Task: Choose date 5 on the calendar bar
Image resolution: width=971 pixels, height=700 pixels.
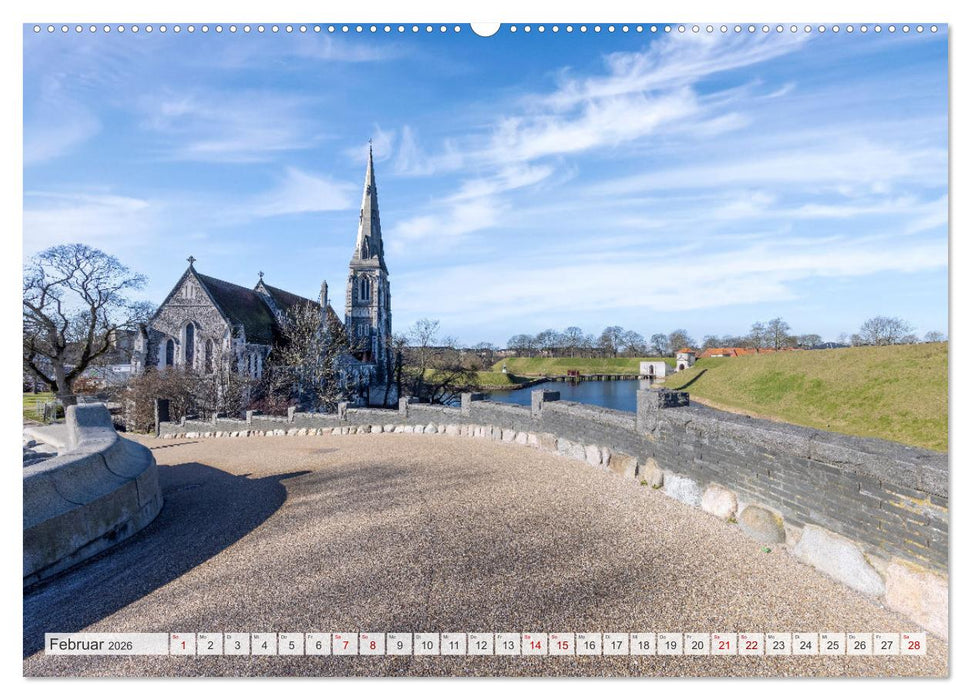Action: coord(290,644)
